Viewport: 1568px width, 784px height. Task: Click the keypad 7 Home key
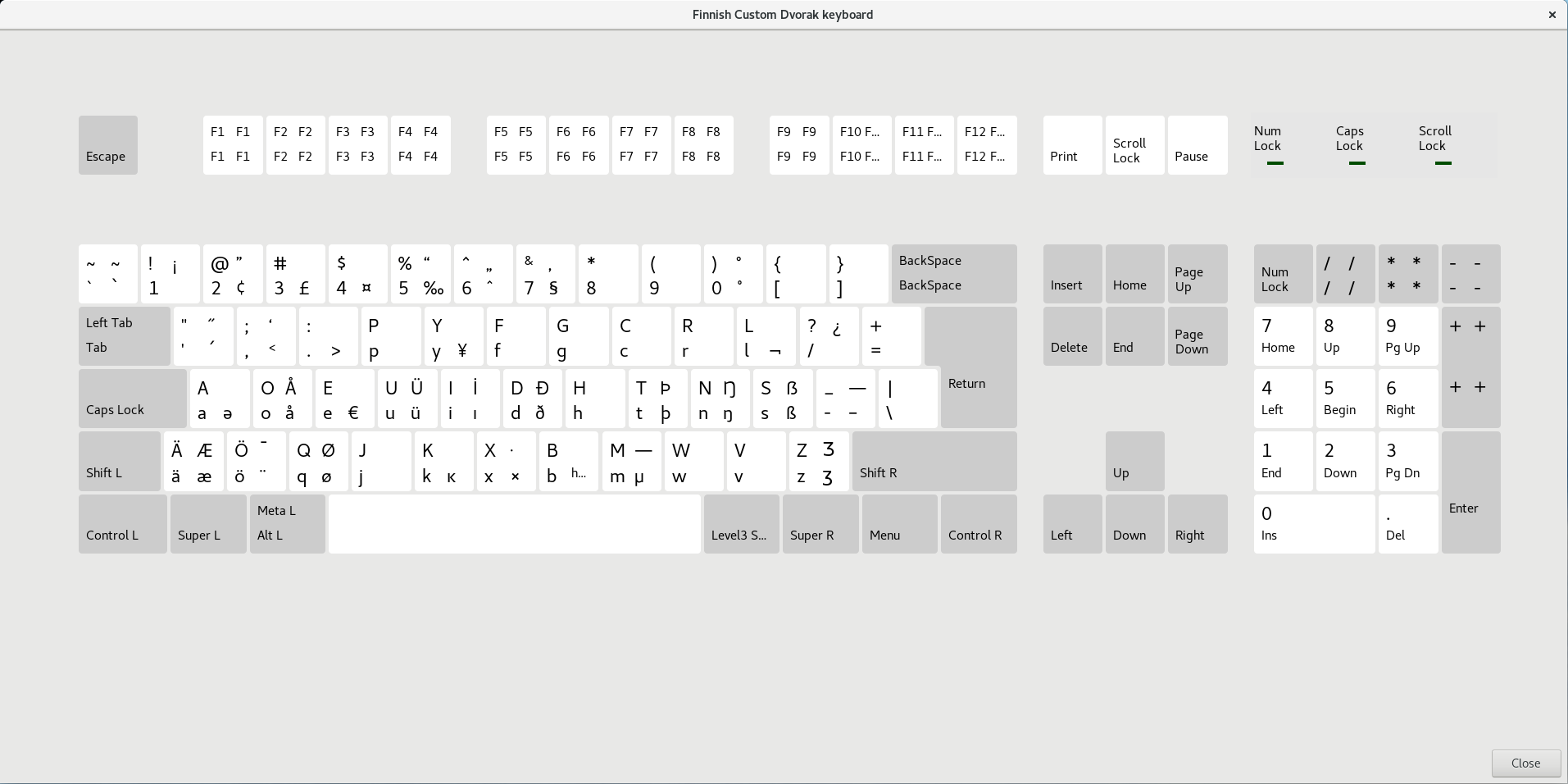point(1284,336)
